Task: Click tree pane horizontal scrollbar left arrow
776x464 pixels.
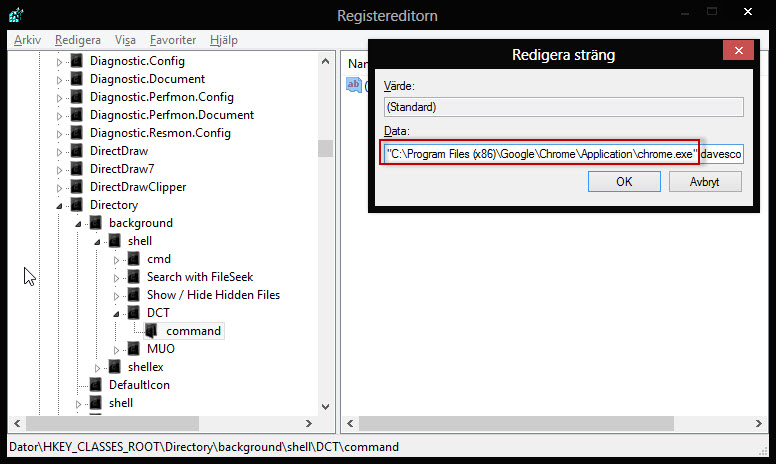Action: (17, 423)
